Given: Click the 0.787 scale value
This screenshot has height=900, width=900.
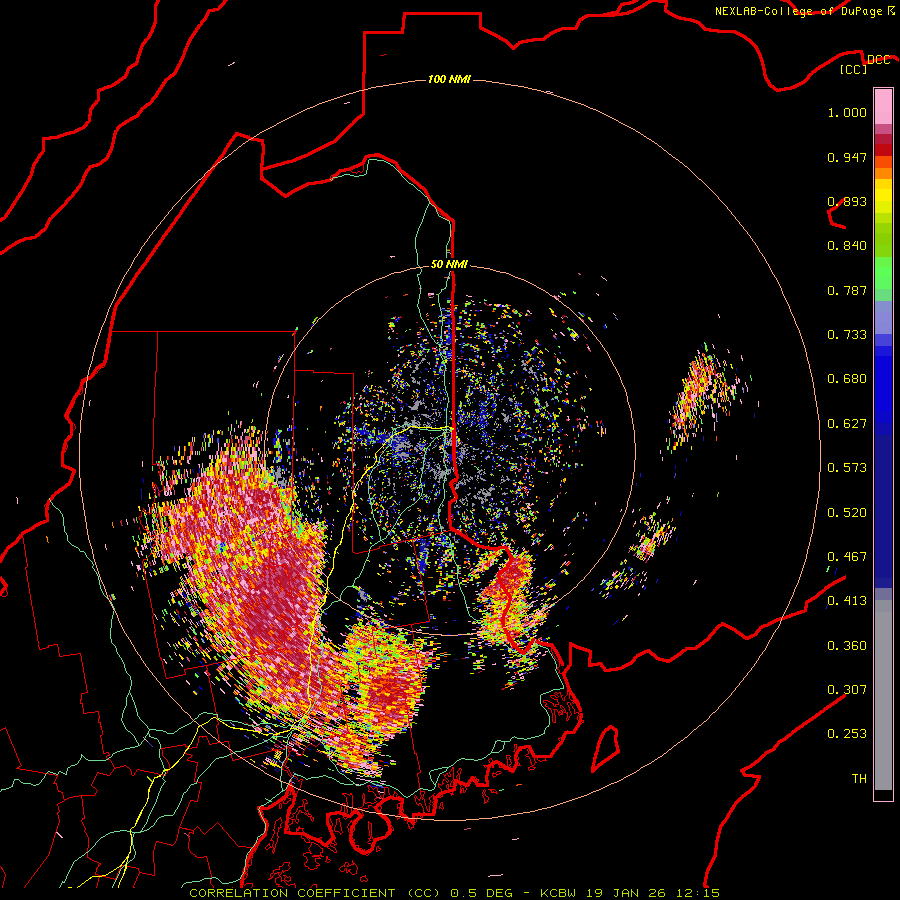Looking at the screenshot, I should click(847, 290).
